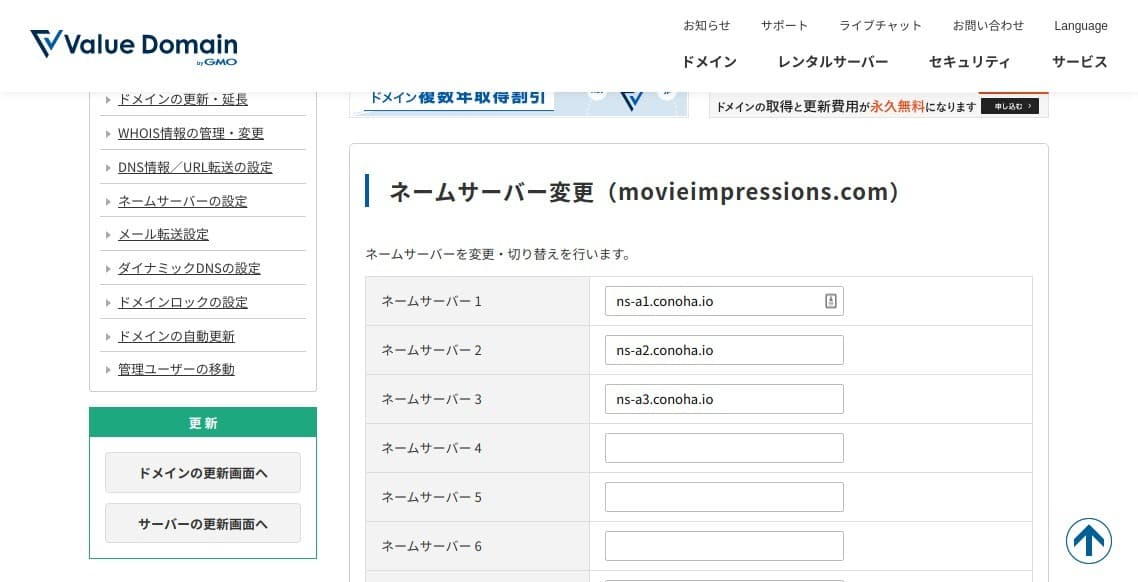Click the ネームサーバー 4 row label
The height and width of the screenshot is (582, 1138).
(431, 448)
